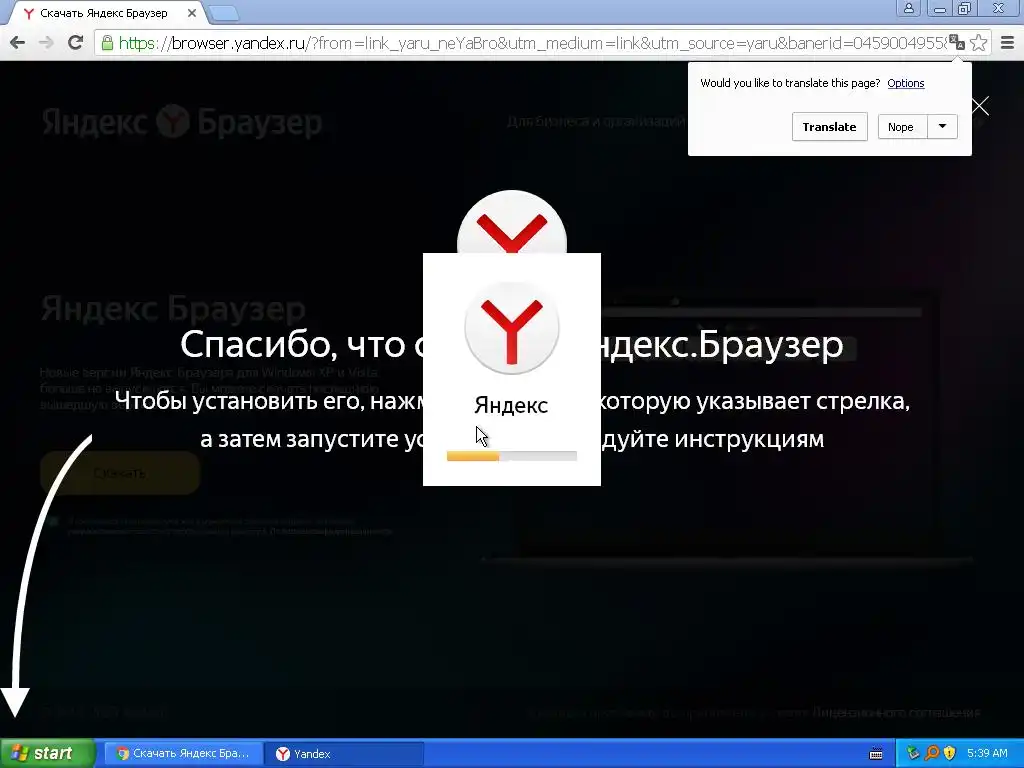Click the translate icon in the address bar
This screenshot has height=768, width=1024.
tap(957, 42)
